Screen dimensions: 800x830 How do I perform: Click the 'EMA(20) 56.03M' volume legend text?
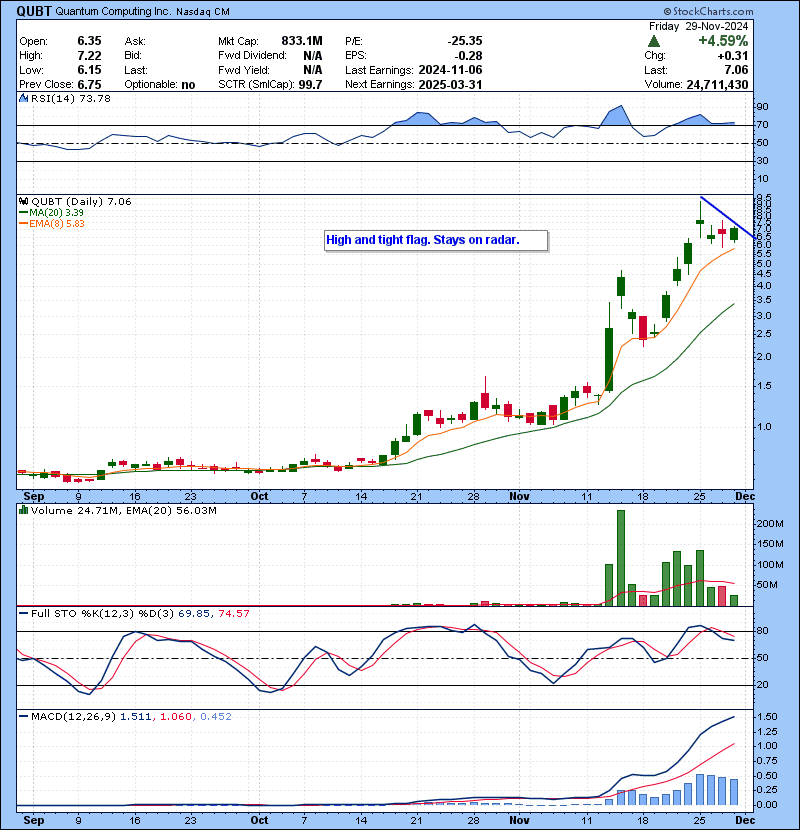pos(174,511)
